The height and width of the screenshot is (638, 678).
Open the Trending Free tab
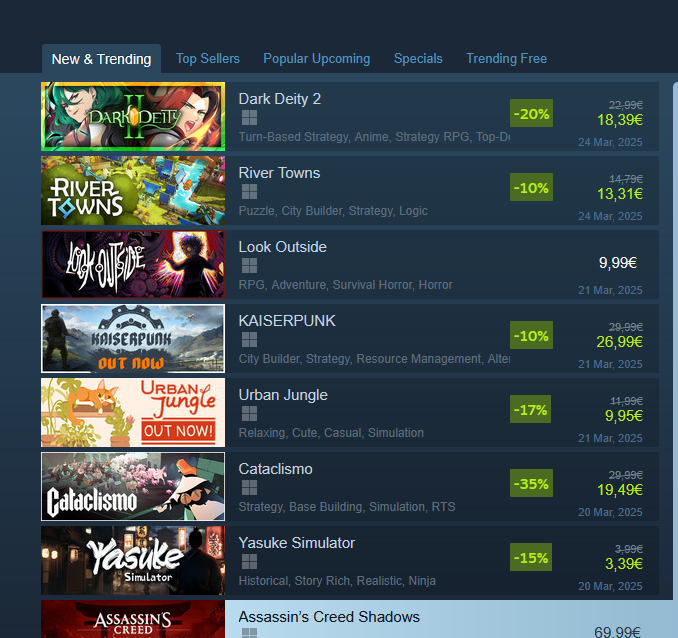(x=506, y=58)
